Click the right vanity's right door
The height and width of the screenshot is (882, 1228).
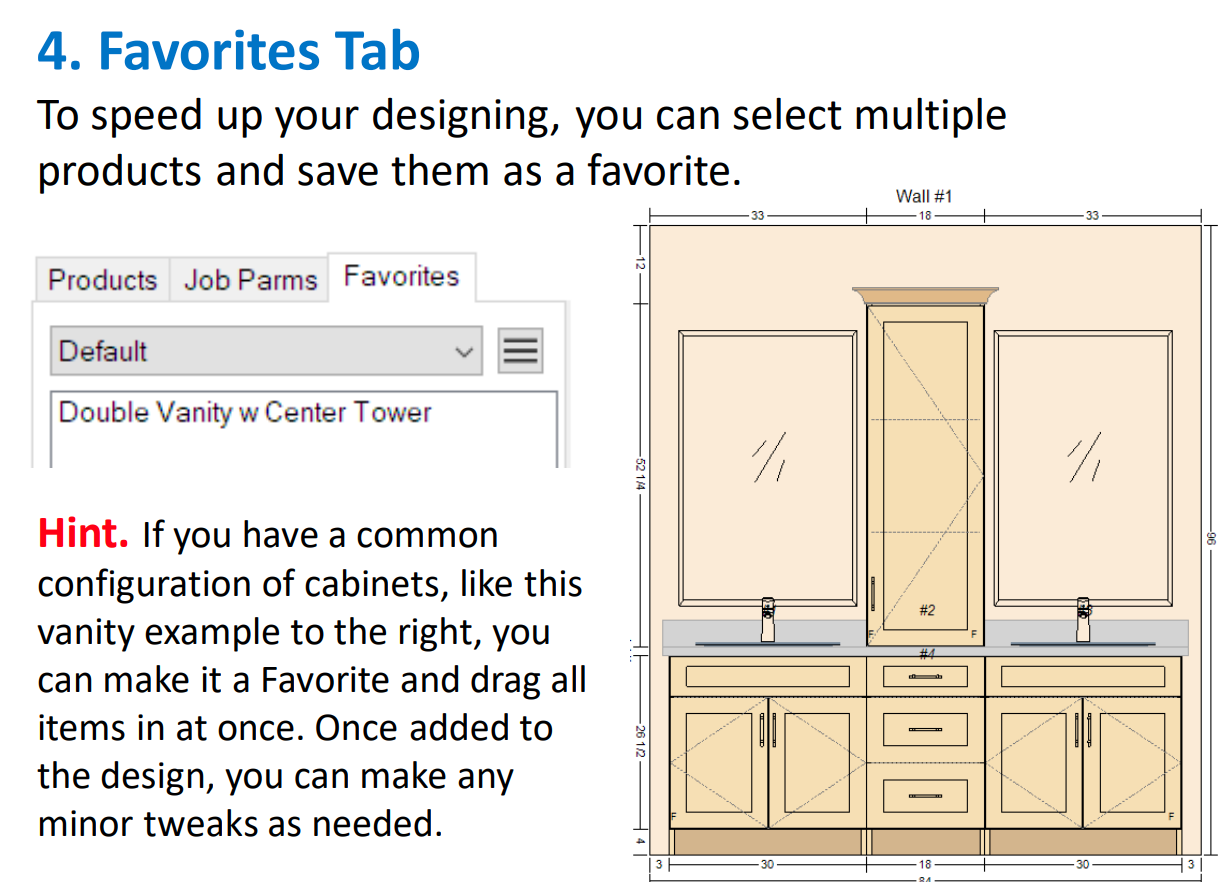1132,763
